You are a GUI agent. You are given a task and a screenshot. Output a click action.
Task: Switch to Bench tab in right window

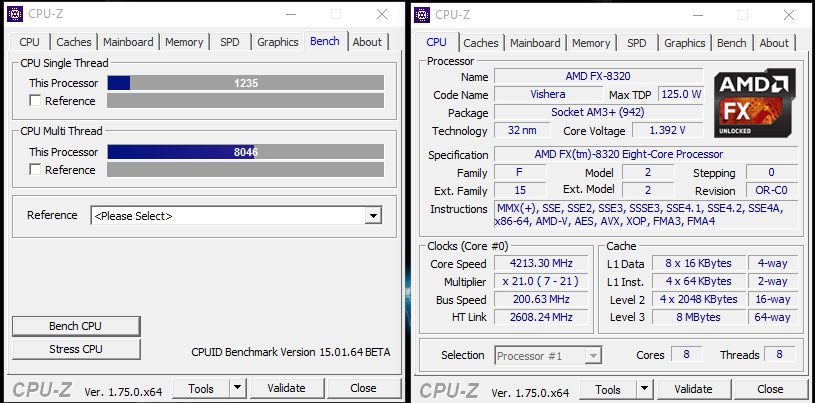tap(732, 43)
